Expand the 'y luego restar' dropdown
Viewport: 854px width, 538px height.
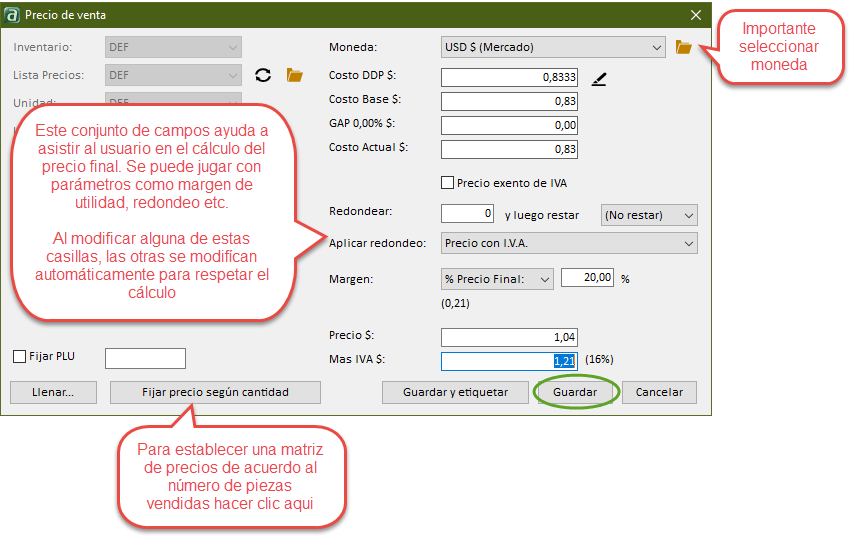click(x=649, y=215)
